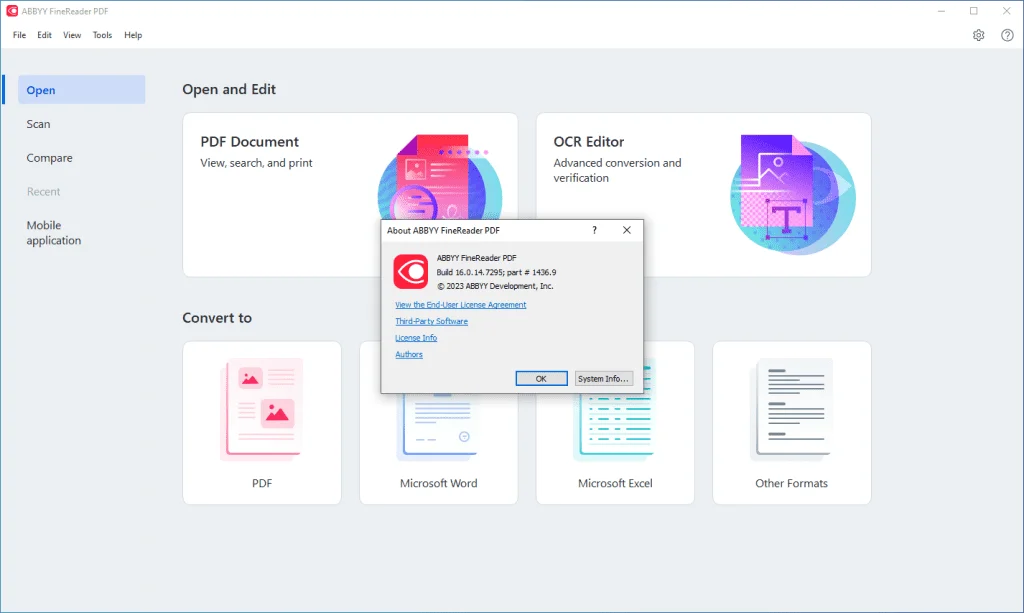Minimize the FineReader window
Image resolution: width=1024 pixels, height=613 pixels.
coord(941,11)
